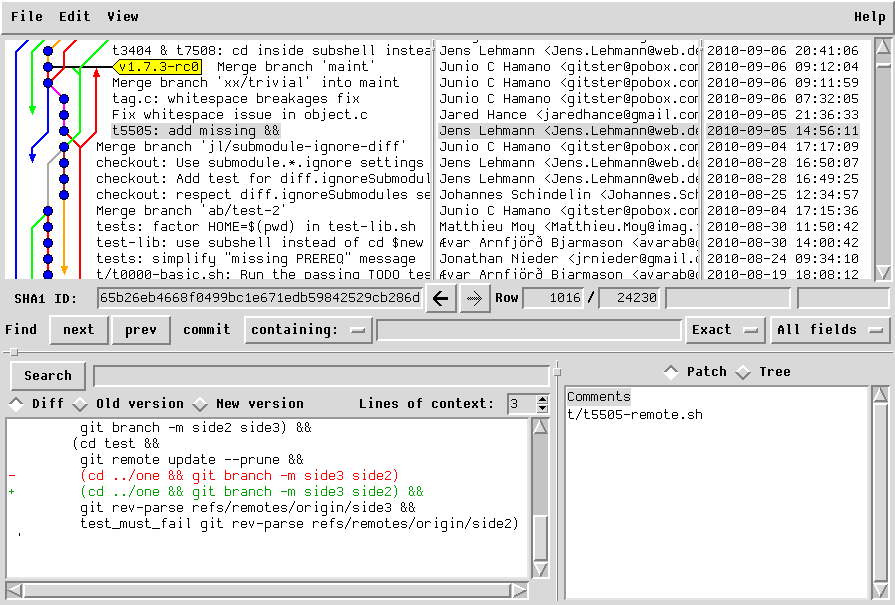Open the 'containing:' search type dropdown
The height and width of the screenshot is (605, 895).
pyautogui.click(x=308, y=330)
